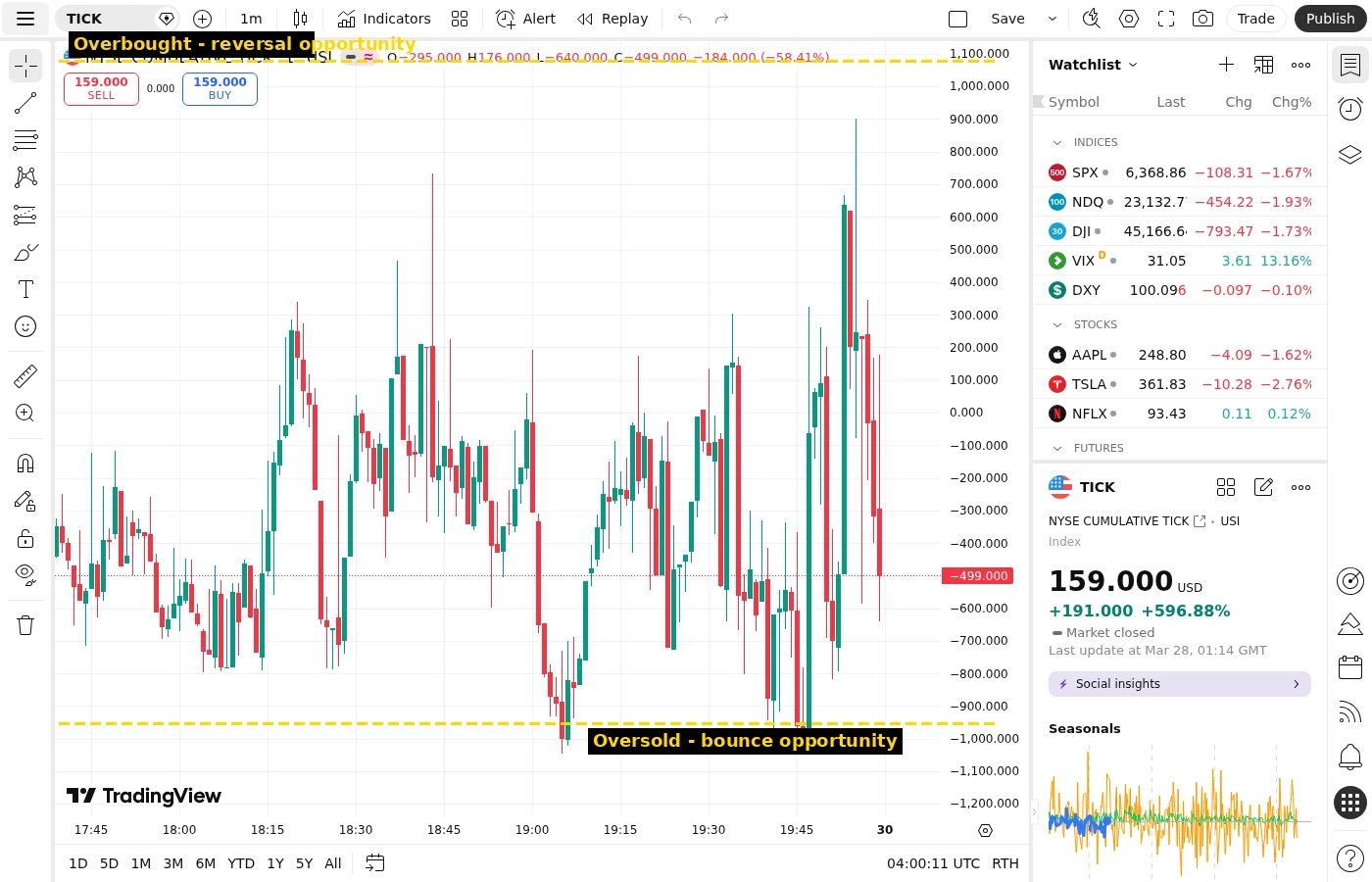Select the ruler measure tool
This screenshot has width=1372, height=882.
click(x=25, y=375)
